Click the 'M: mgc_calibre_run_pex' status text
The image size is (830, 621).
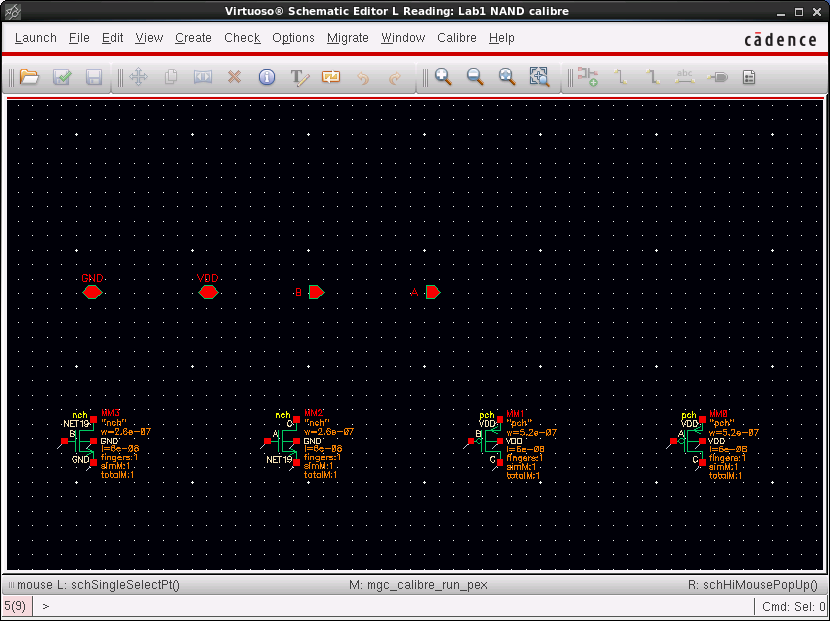click(x=418, y=585)
